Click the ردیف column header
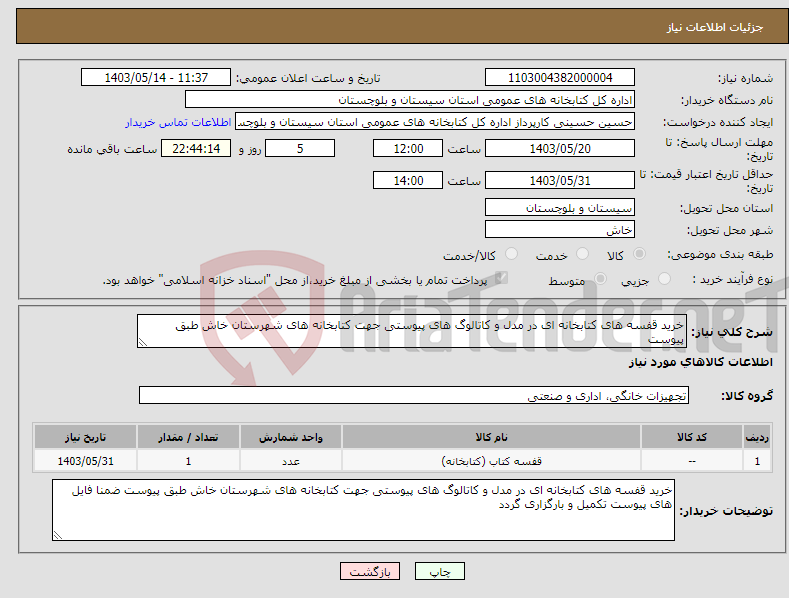 tap(757, 437)
